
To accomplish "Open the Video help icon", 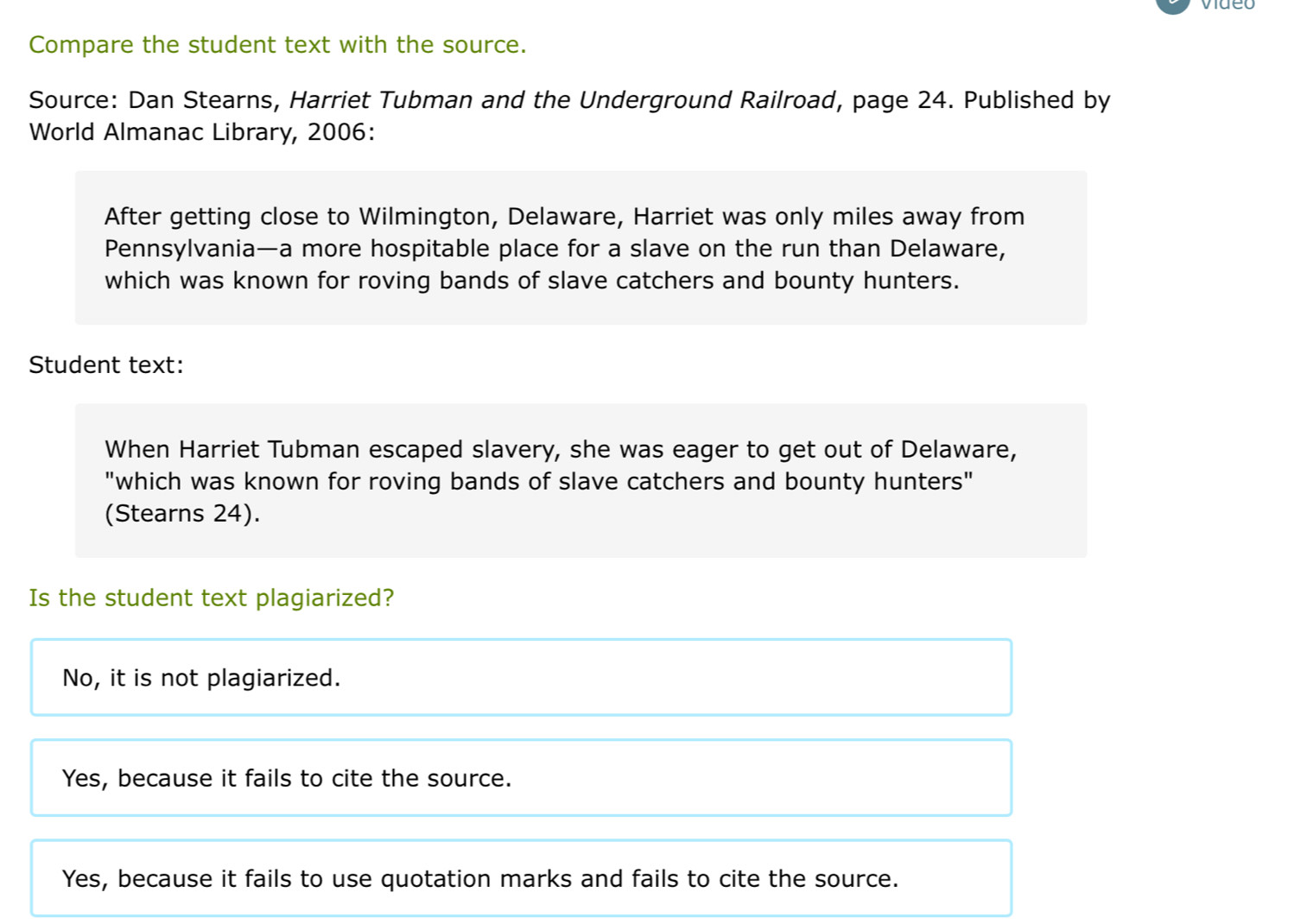I will coord(1172,4).
